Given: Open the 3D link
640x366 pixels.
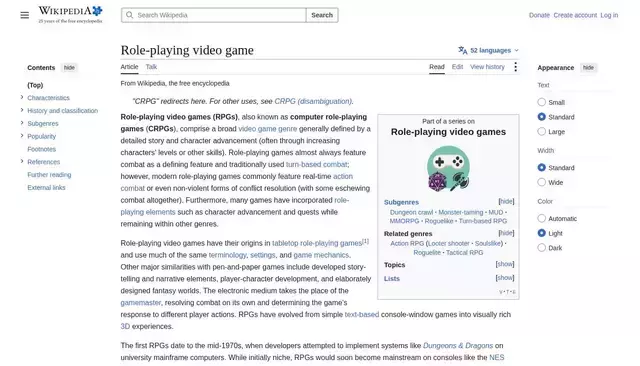Looking at the screenshot, I should tap(125, 326).
